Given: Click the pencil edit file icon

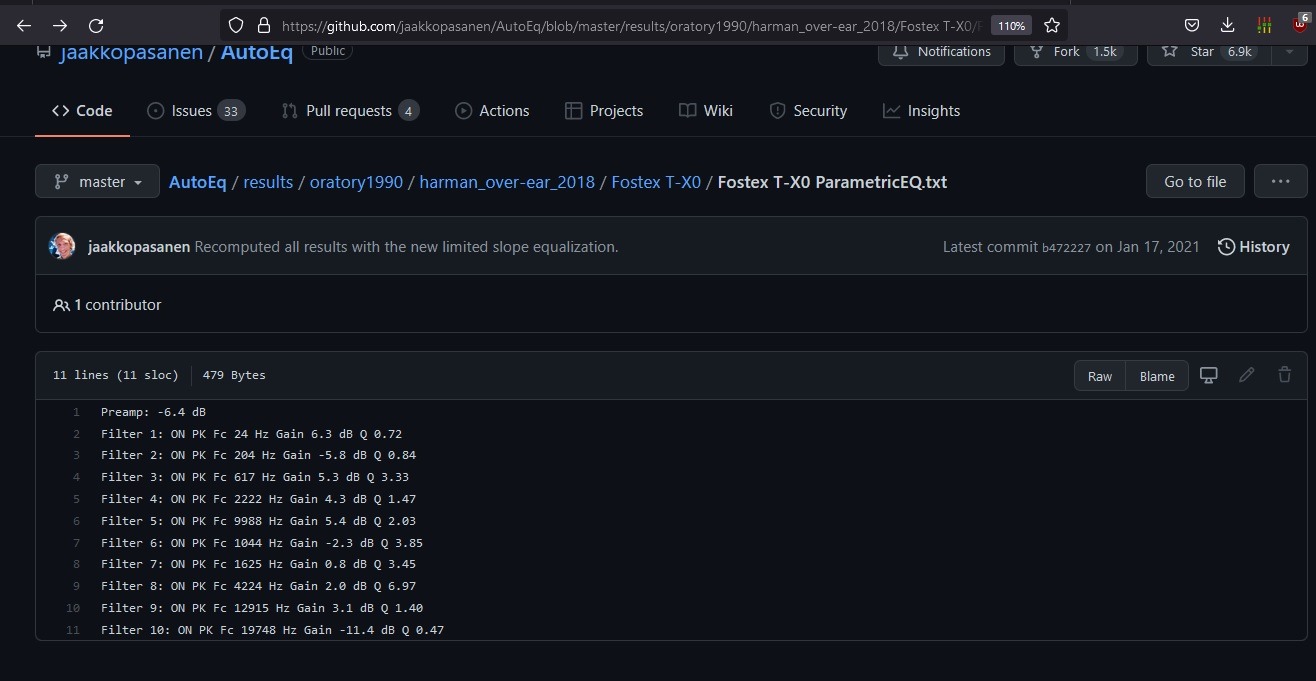Looking at the screenshot, I should click(x=1246, y=375).
